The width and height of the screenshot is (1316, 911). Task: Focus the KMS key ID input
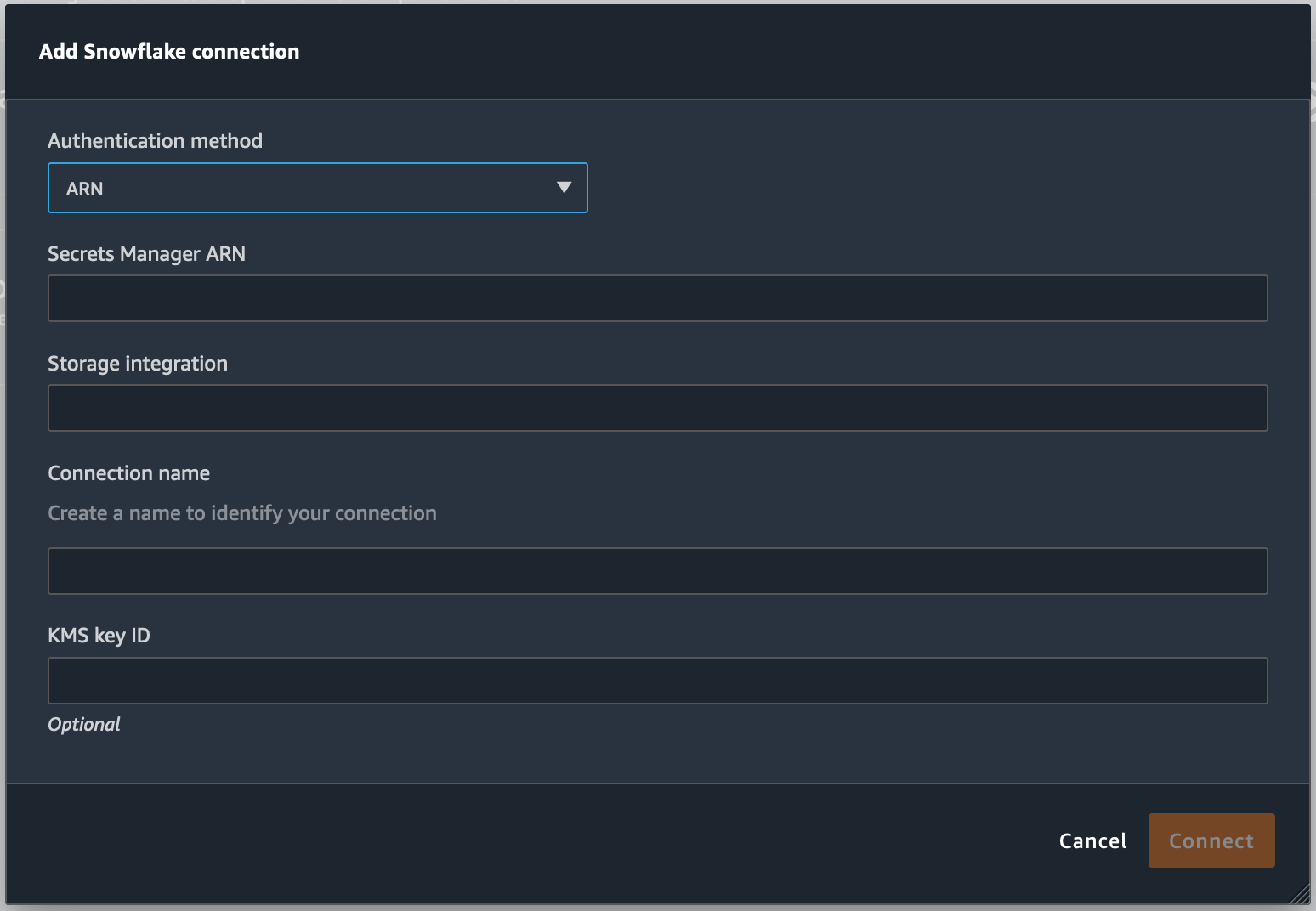657,681
